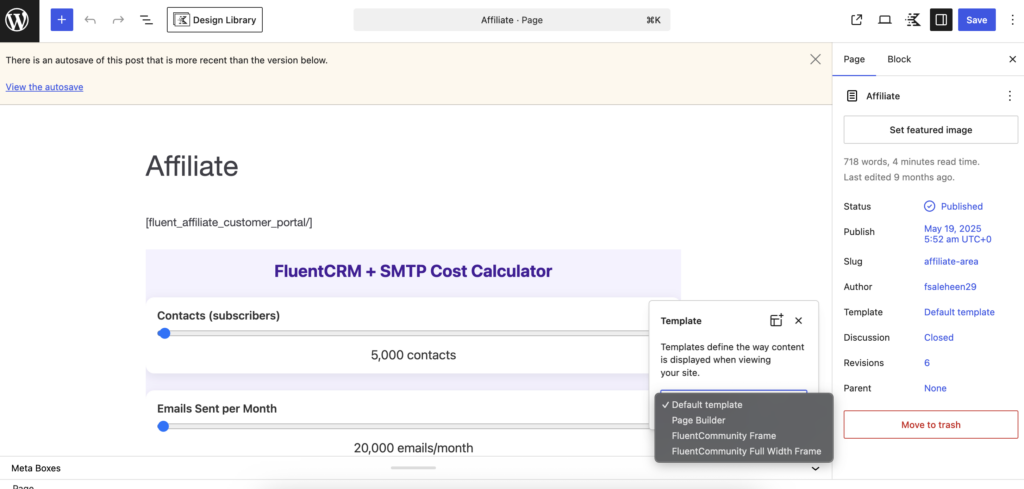
Task: Dismiss the autosave notice
Action: (x=815, y=59)
